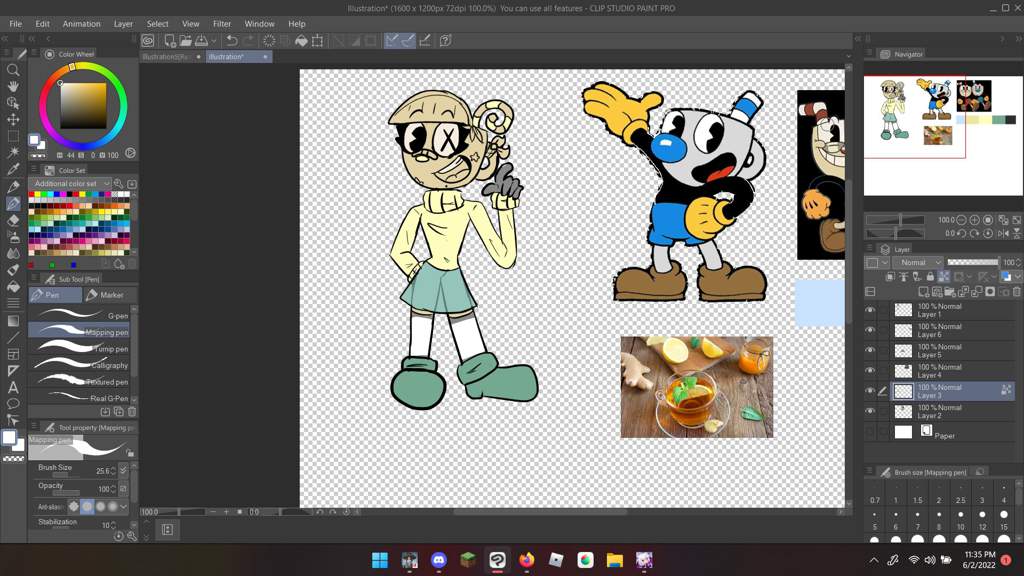This screenshot has height=576, width=1024.
Task: Duplicate sub tool icon below pen list
Action: tap(119, 411)
